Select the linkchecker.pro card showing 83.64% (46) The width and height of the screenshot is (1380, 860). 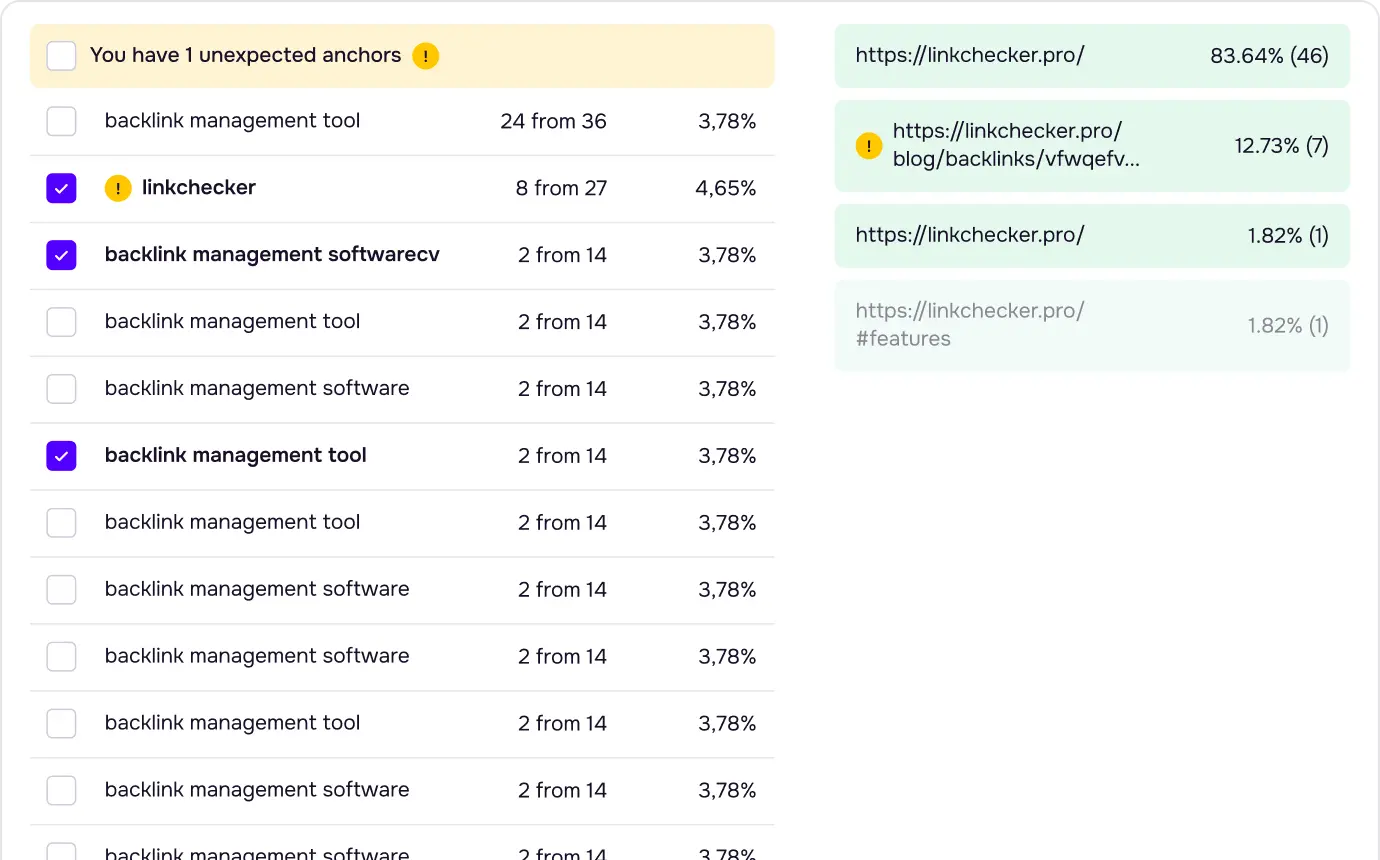click(x=1092, y=56)
